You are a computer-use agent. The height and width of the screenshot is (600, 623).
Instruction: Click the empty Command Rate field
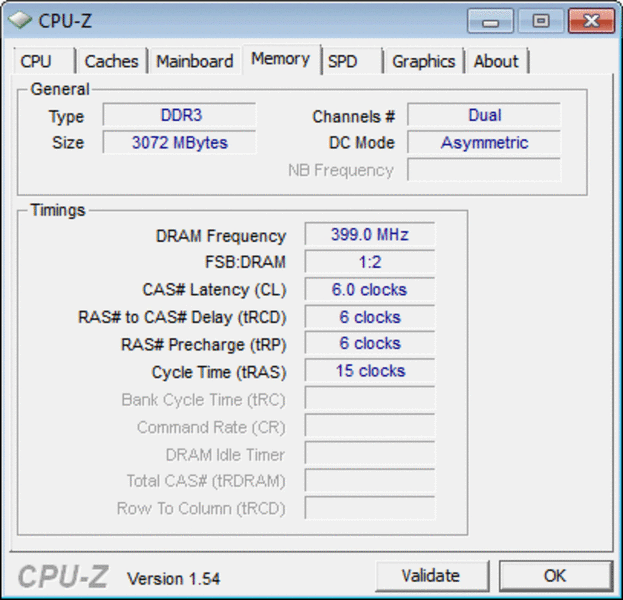click(x=370, y=426)
